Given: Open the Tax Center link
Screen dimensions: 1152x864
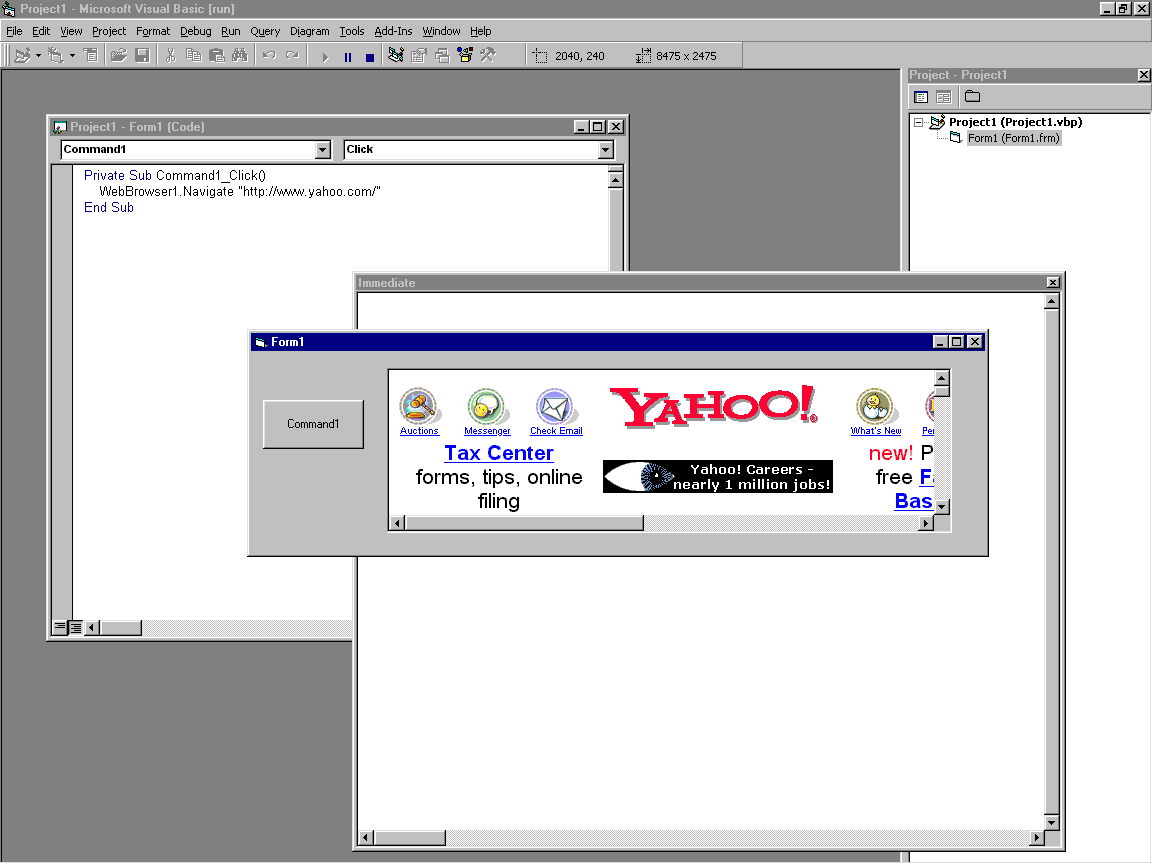Looking at the screenshot, I should tap(499, 453).
